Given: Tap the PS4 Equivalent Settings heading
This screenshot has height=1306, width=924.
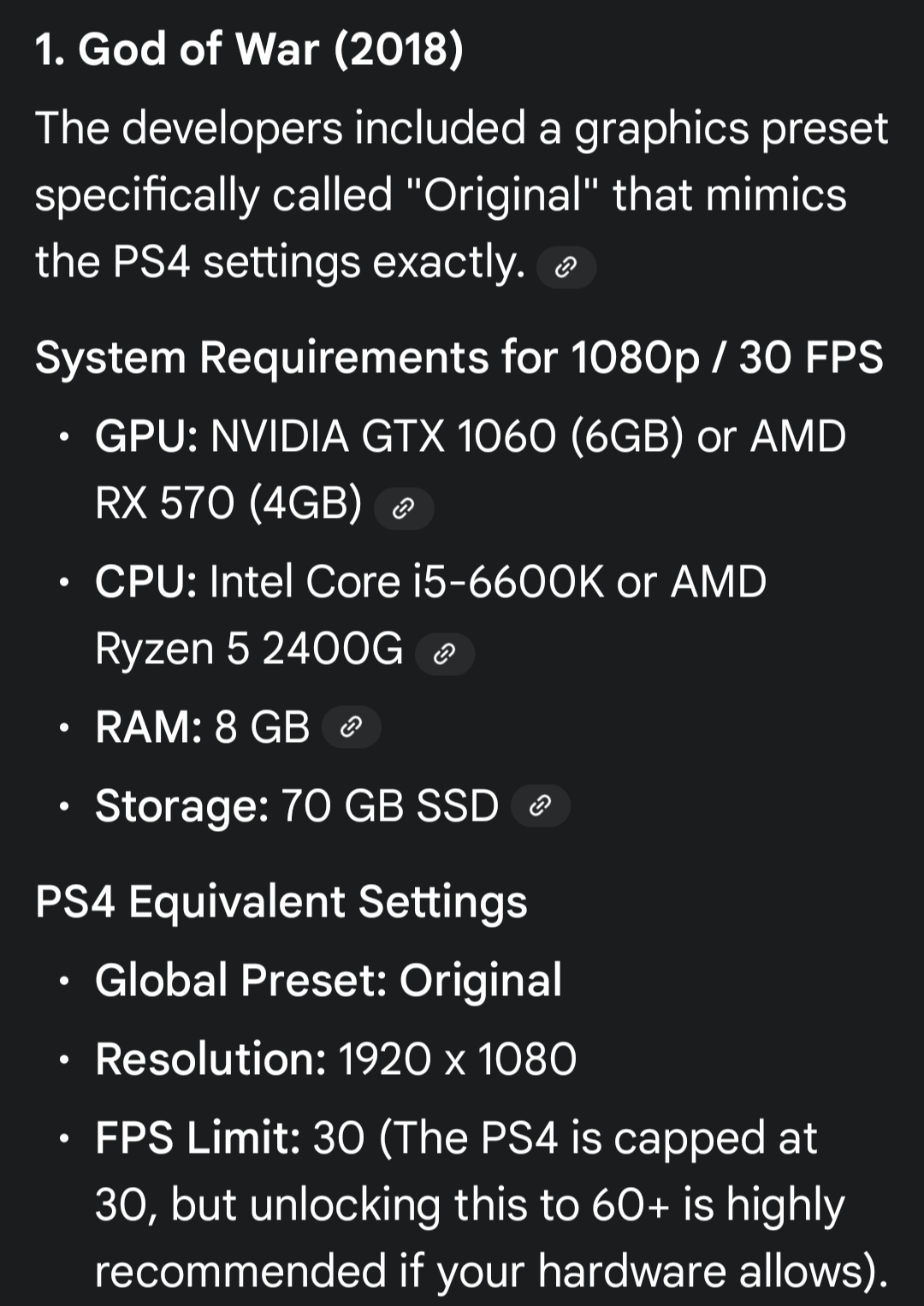Looking at the screenshot, I should tap(281, 901).
